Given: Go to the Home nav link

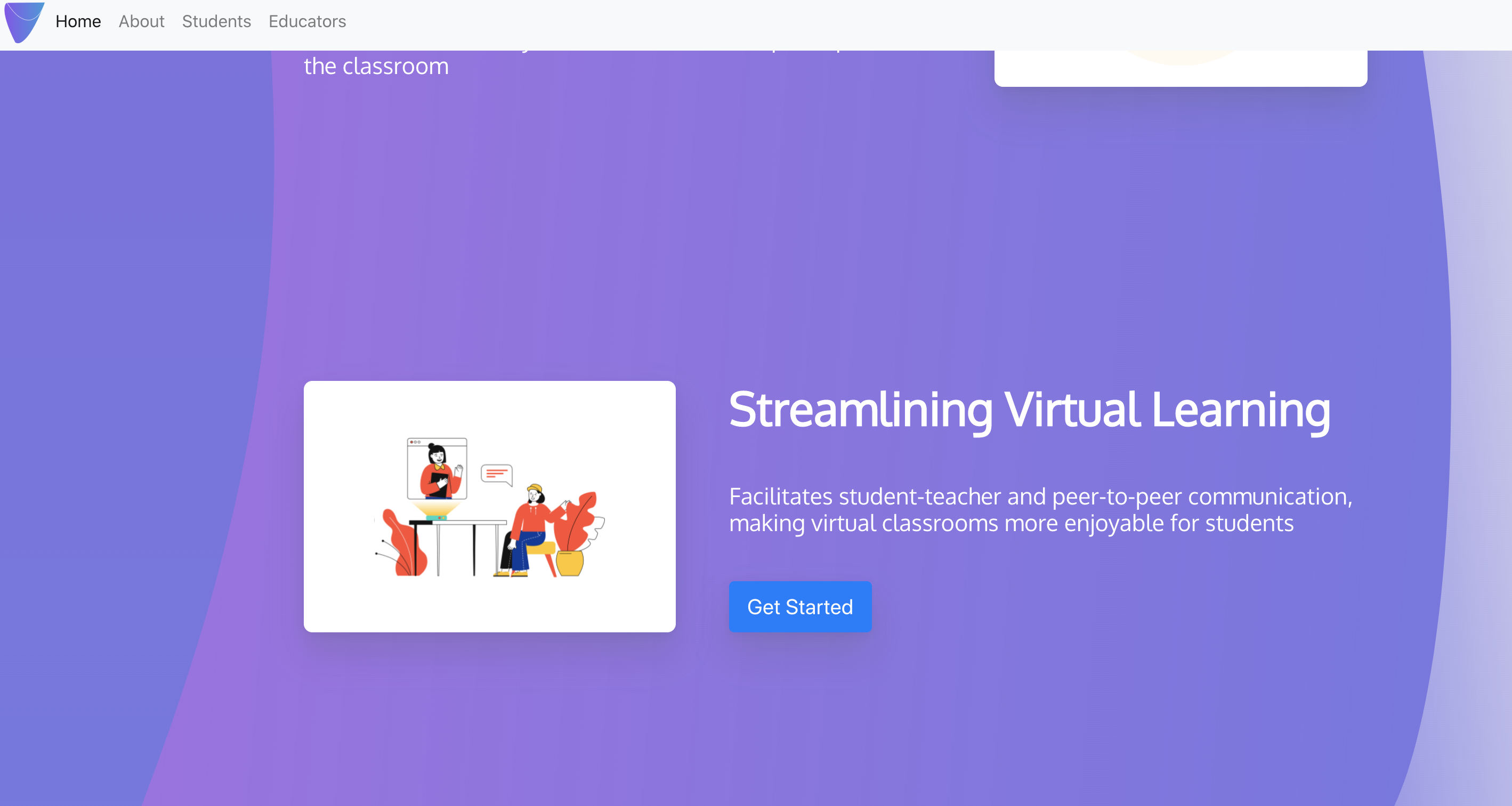Looking at the screenshot, I should [x=78, y=22].
